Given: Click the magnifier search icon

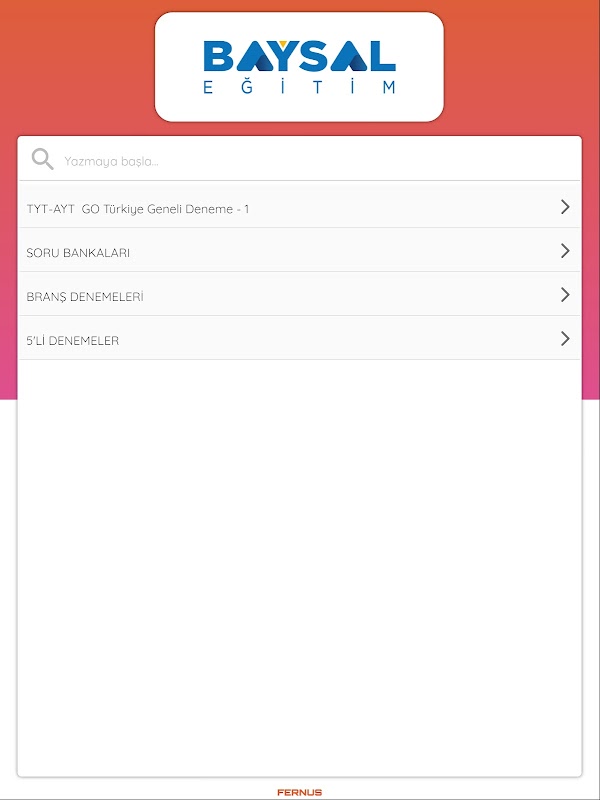Looking at the screenshot, I should [x=42, y=160].
